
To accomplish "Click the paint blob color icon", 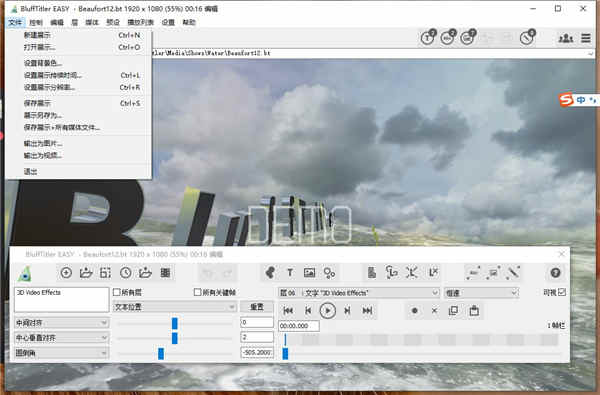I will click(x=270, y=273).
